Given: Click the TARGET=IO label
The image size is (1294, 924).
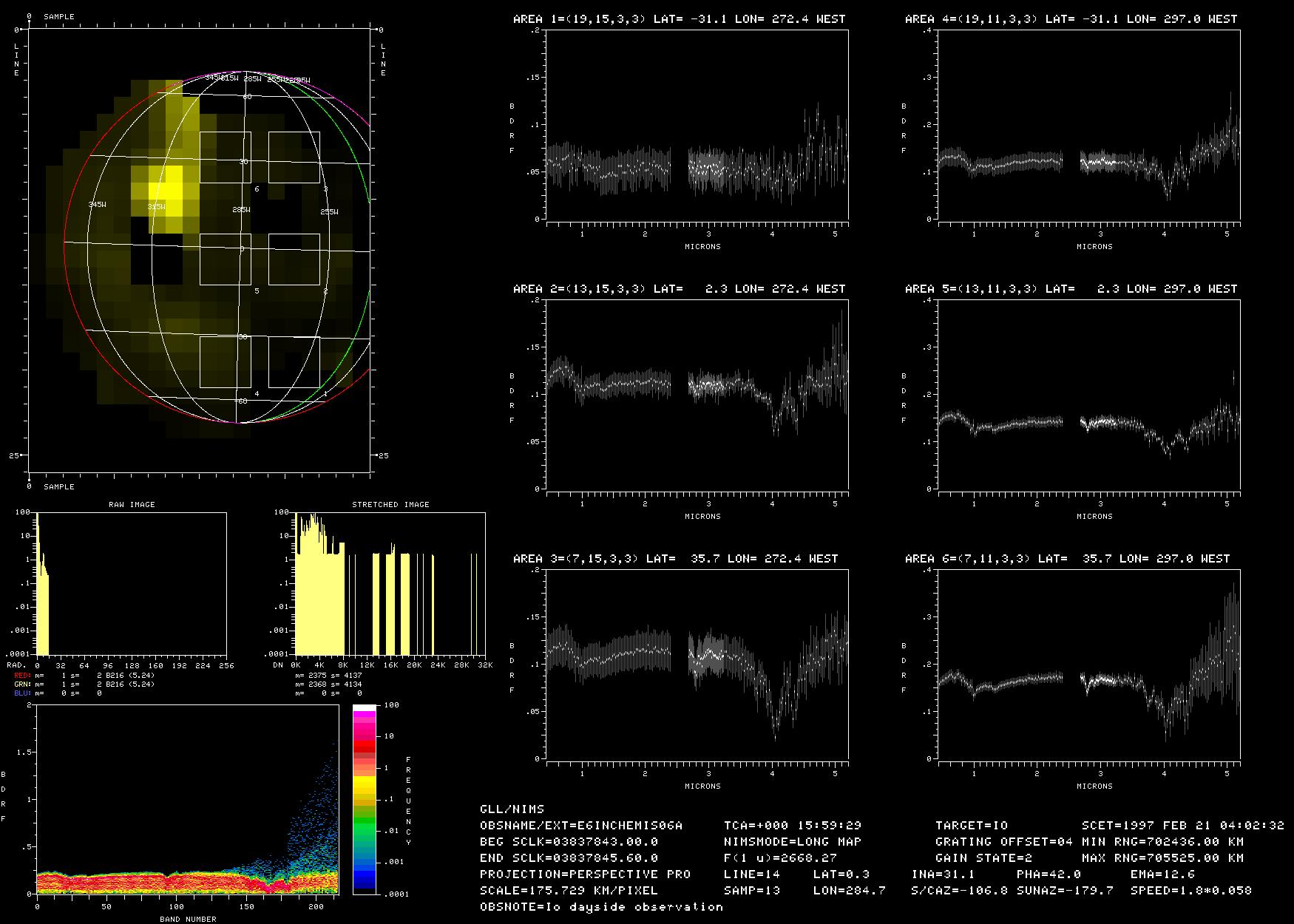Looking at the screenshot, I should (x=971, y=825).
